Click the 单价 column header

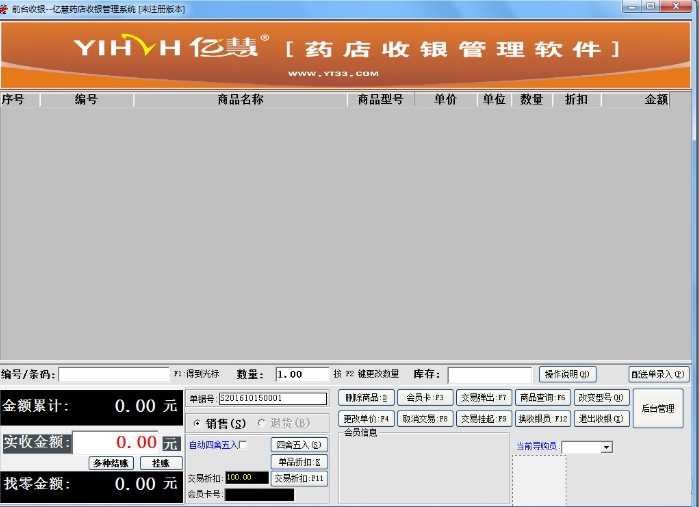tap(446, 99)
